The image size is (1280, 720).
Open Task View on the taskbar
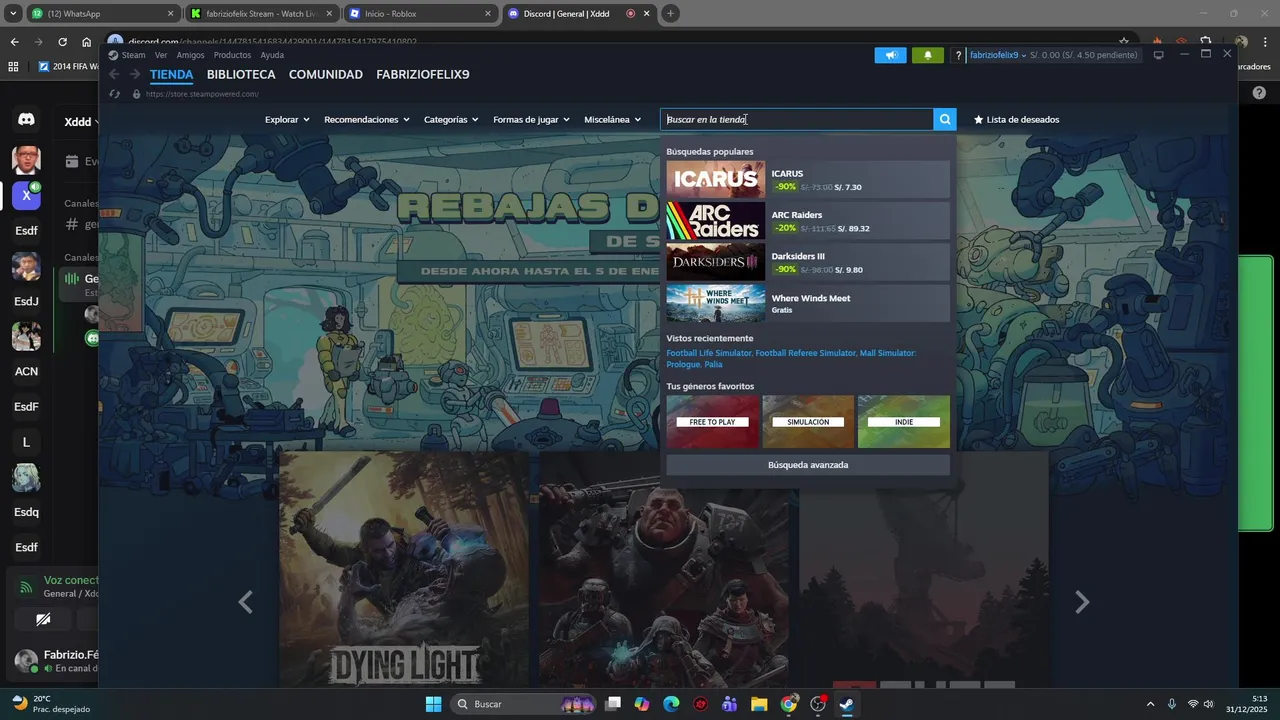pos(613,704)
